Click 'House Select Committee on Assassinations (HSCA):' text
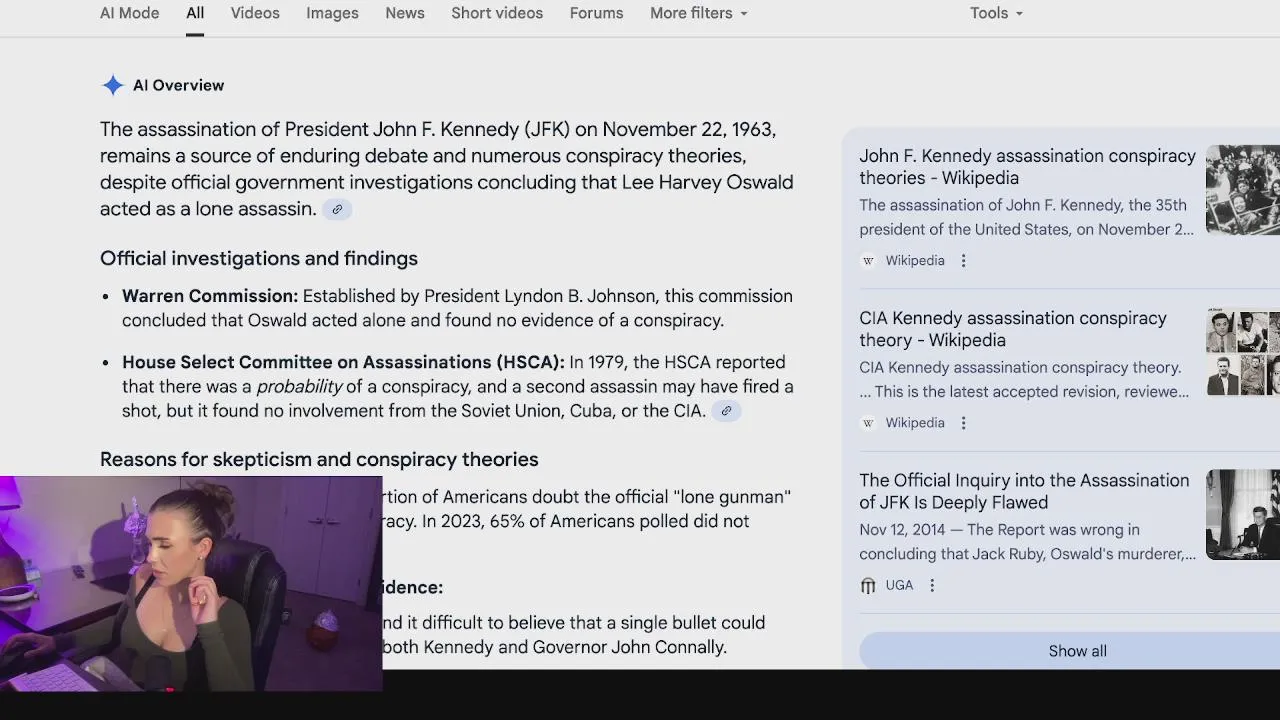The image size is (1280, 720). (x=343, y=362)
